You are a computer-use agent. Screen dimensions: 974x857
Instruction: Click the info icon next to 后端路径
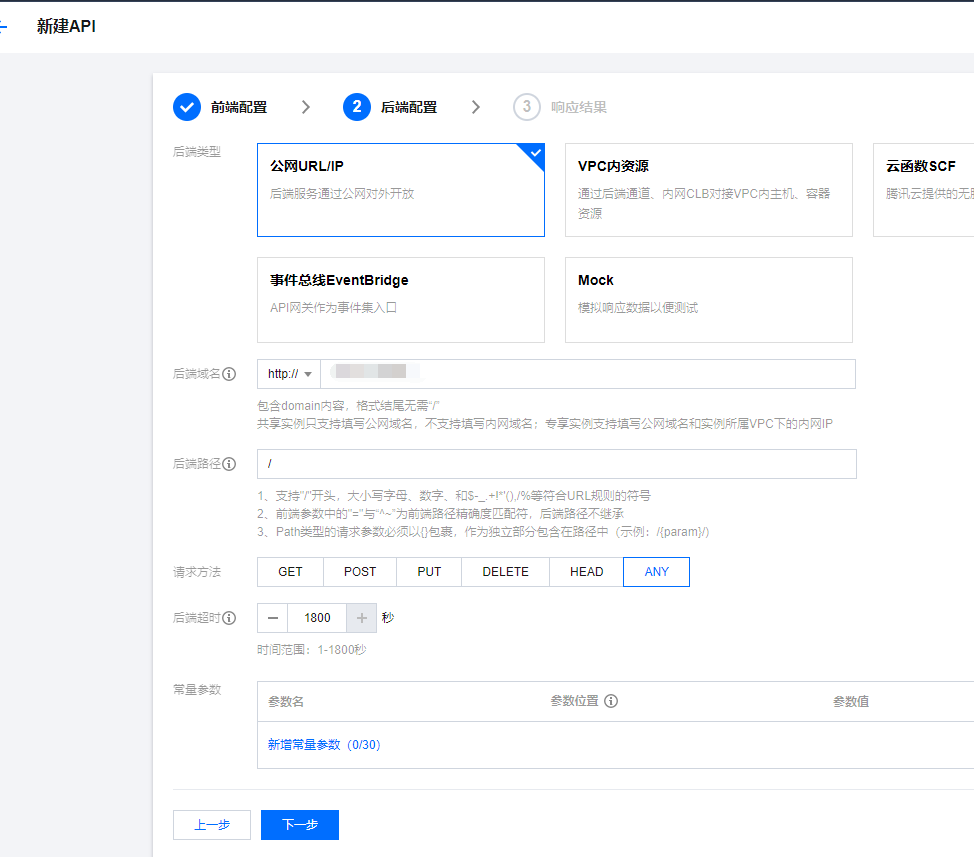pos(229,464)
